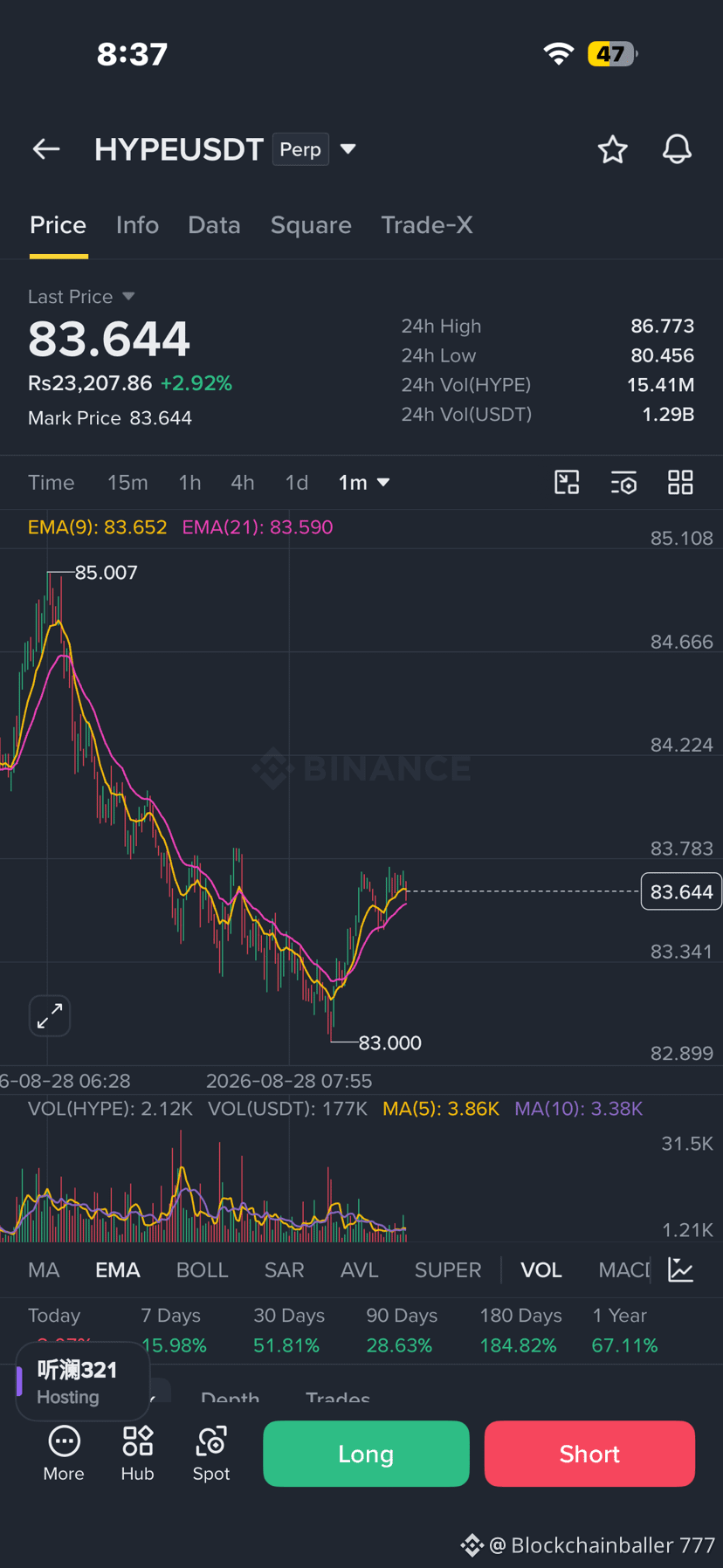Select the Time chart interval

pyautogui.click(x=52, y=483)
